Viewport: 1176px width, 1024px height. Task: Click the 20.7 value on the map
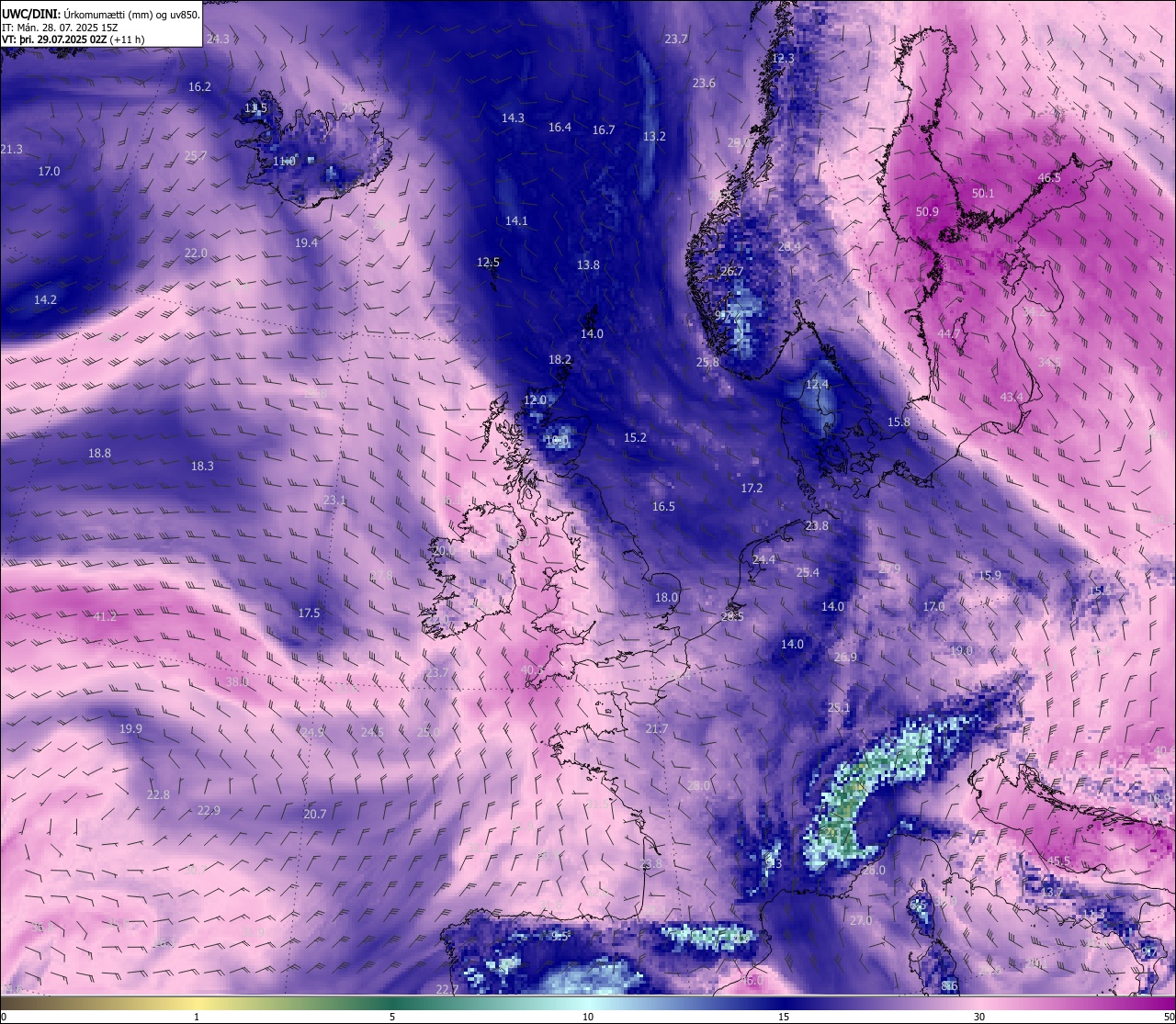point(314,815)
